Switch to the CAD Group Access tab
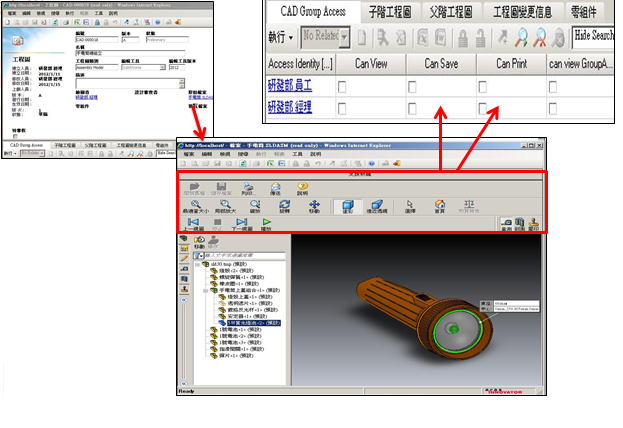Image resolution: width=623 pixels, height=428 pixels. pos(313,12)
